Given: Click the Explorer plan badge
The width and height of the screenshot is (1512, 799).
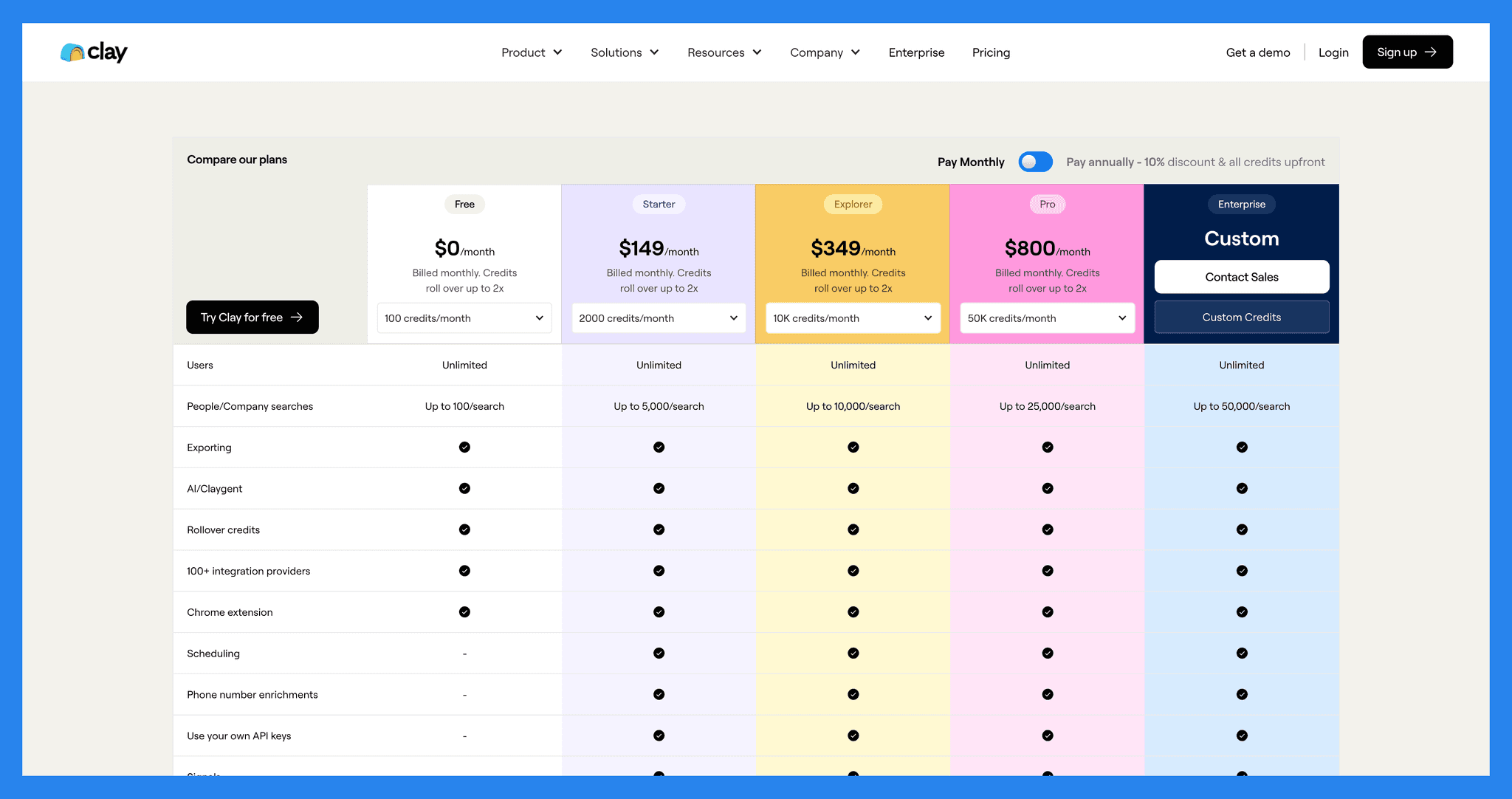Looking at the screenshot, I should point(853,205).
